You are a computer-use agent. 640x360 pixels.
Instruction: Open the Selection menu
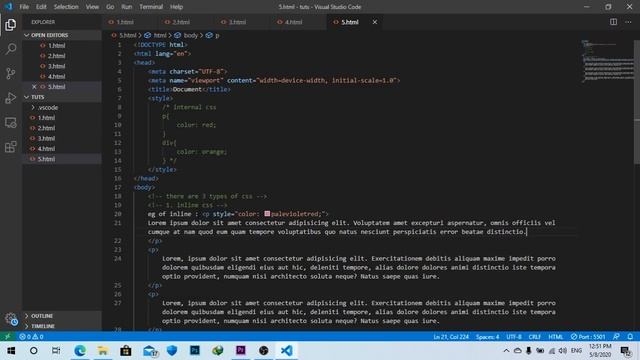click(66, 7)
